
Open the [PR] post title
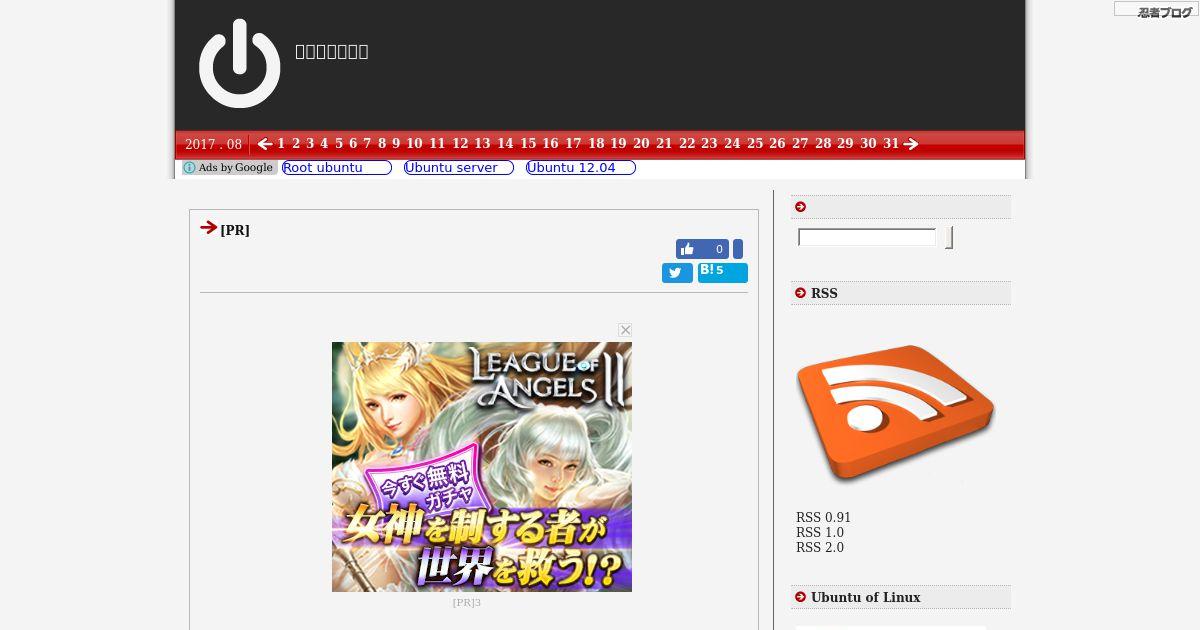(235, 230)
